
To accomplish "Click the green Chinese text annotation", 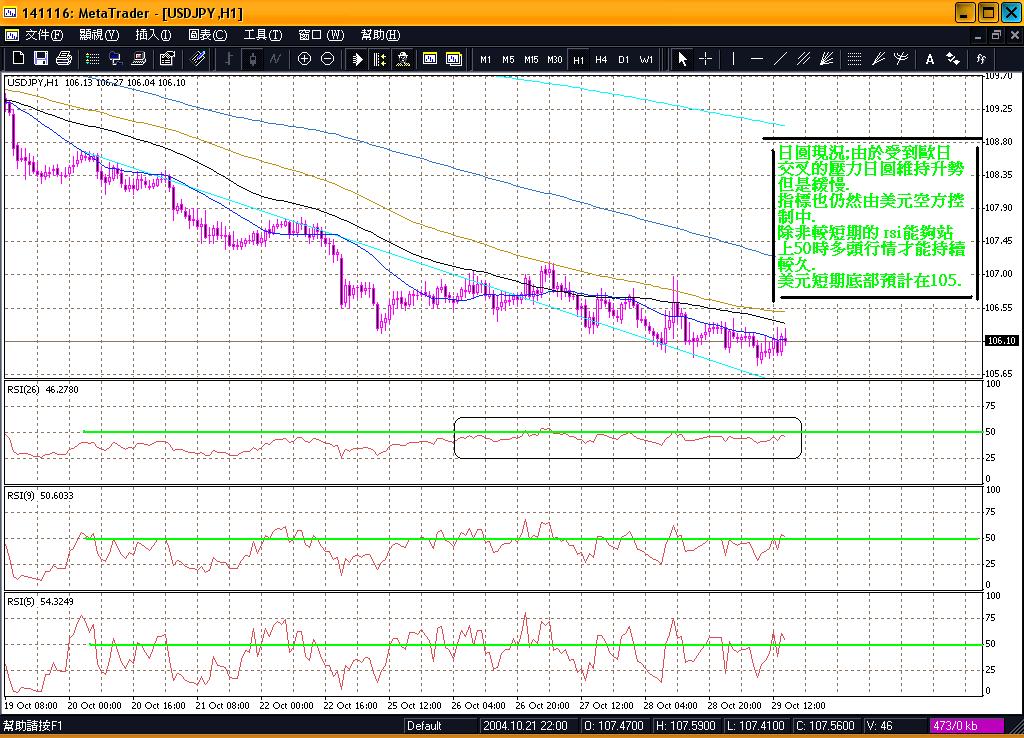I will click(871, 217).
